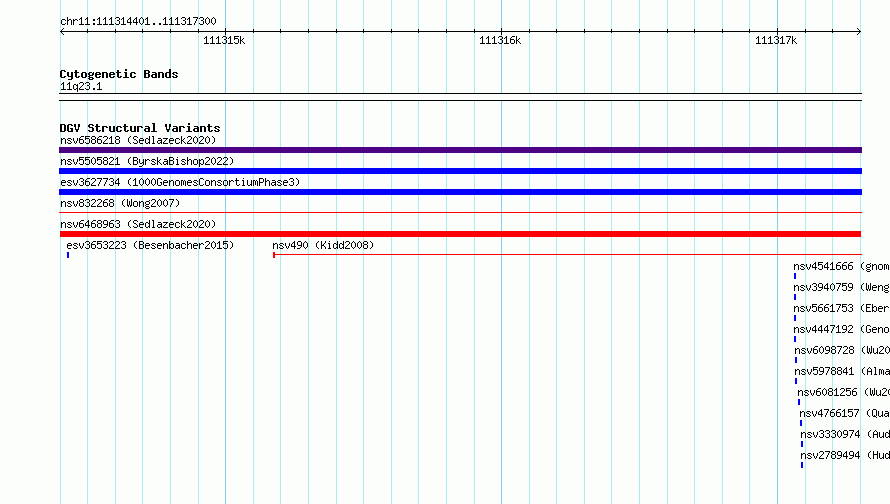Click the small blue esv3653223 marker
The width and height of the screenshot is (890, 504).
[x=68, y=255]
